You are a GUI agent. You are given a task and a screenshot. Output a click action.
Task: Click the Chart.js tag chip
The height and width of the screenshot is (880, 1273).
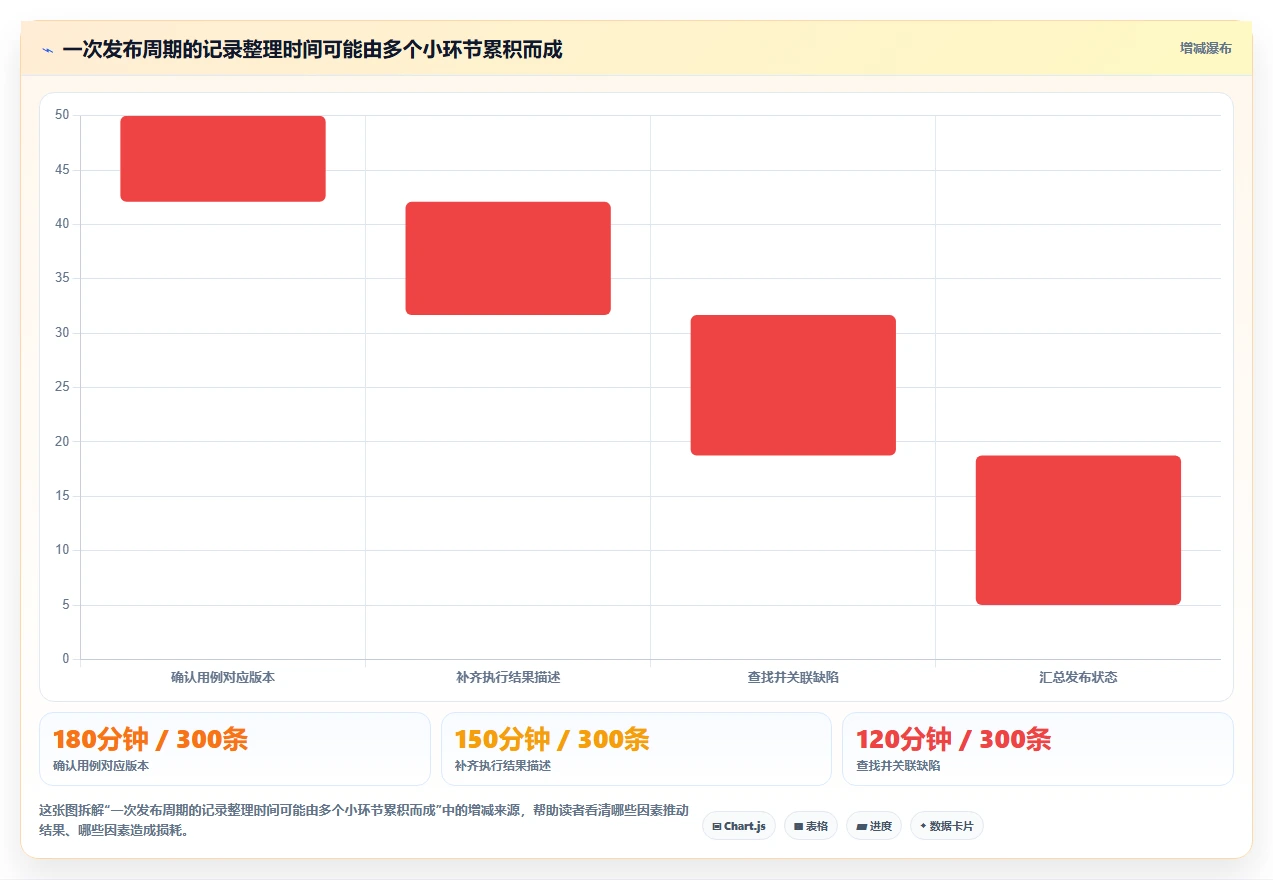tap(739, 826)
